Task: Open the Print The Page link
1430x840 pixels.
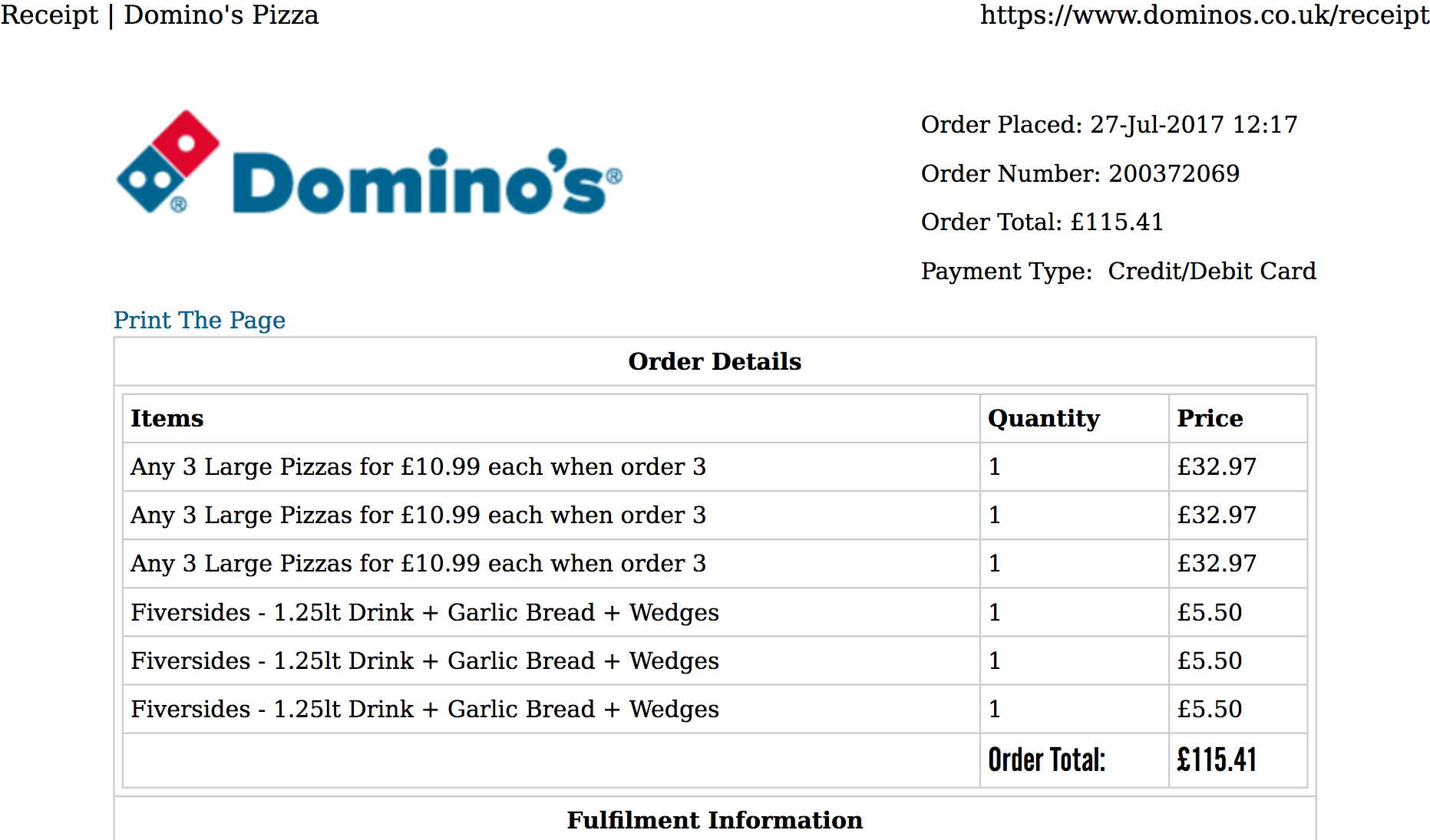Action: pos(200,320)
